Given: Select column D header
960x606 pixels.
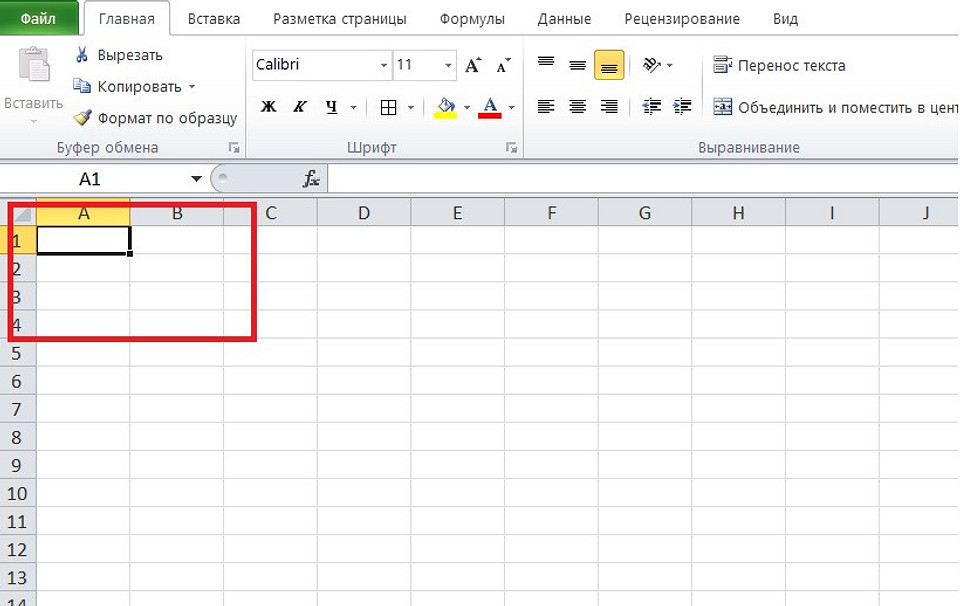Looking at the screenshot, I should pyautogui.click(x=364, y=212).
